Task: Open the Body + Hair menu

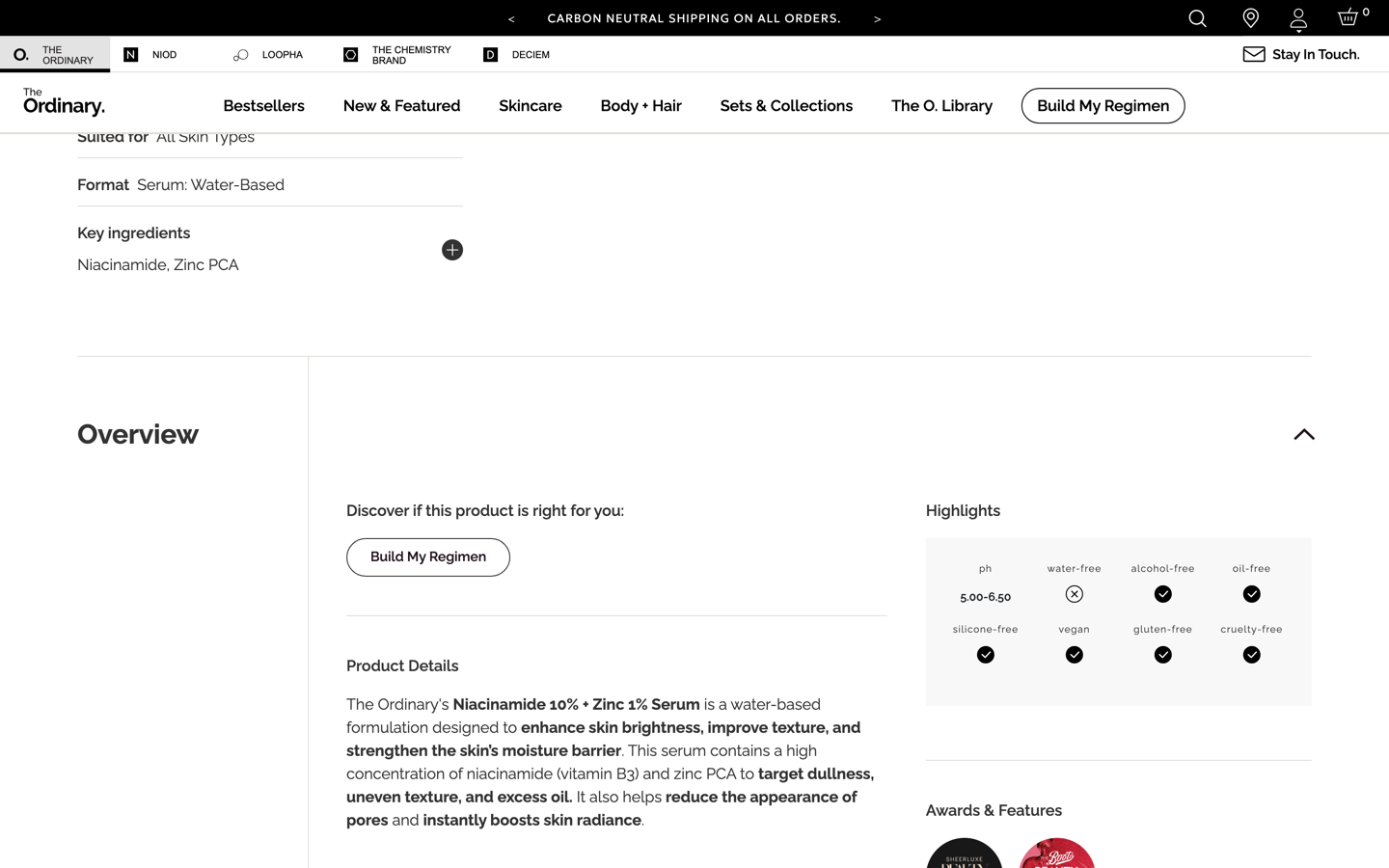Action: 640,106
